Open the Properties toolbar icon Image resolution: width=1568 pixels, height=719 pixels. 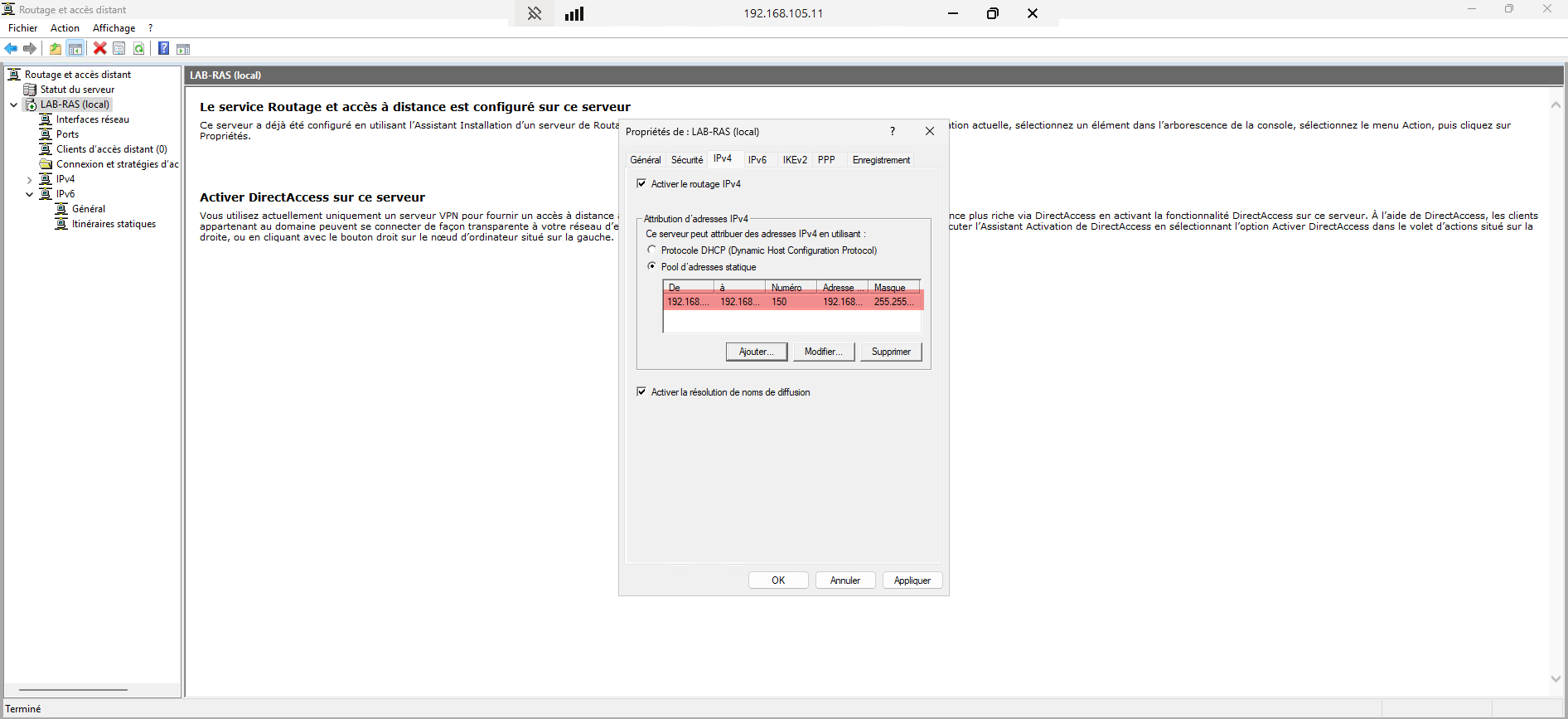(x=119, y=49)
